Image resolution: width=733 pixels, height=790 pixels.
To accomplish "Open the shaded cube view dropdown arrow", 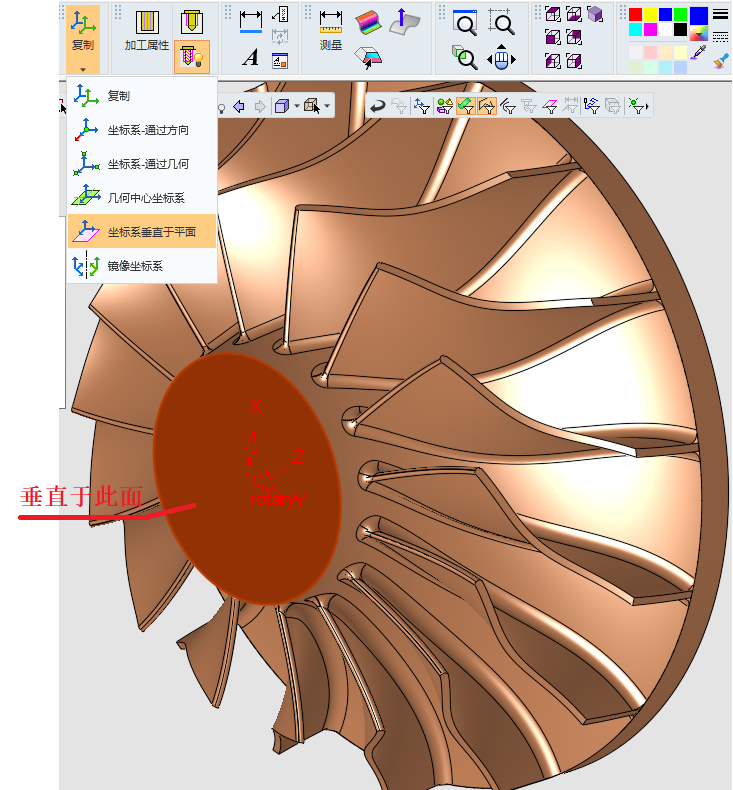I will 296,106.
